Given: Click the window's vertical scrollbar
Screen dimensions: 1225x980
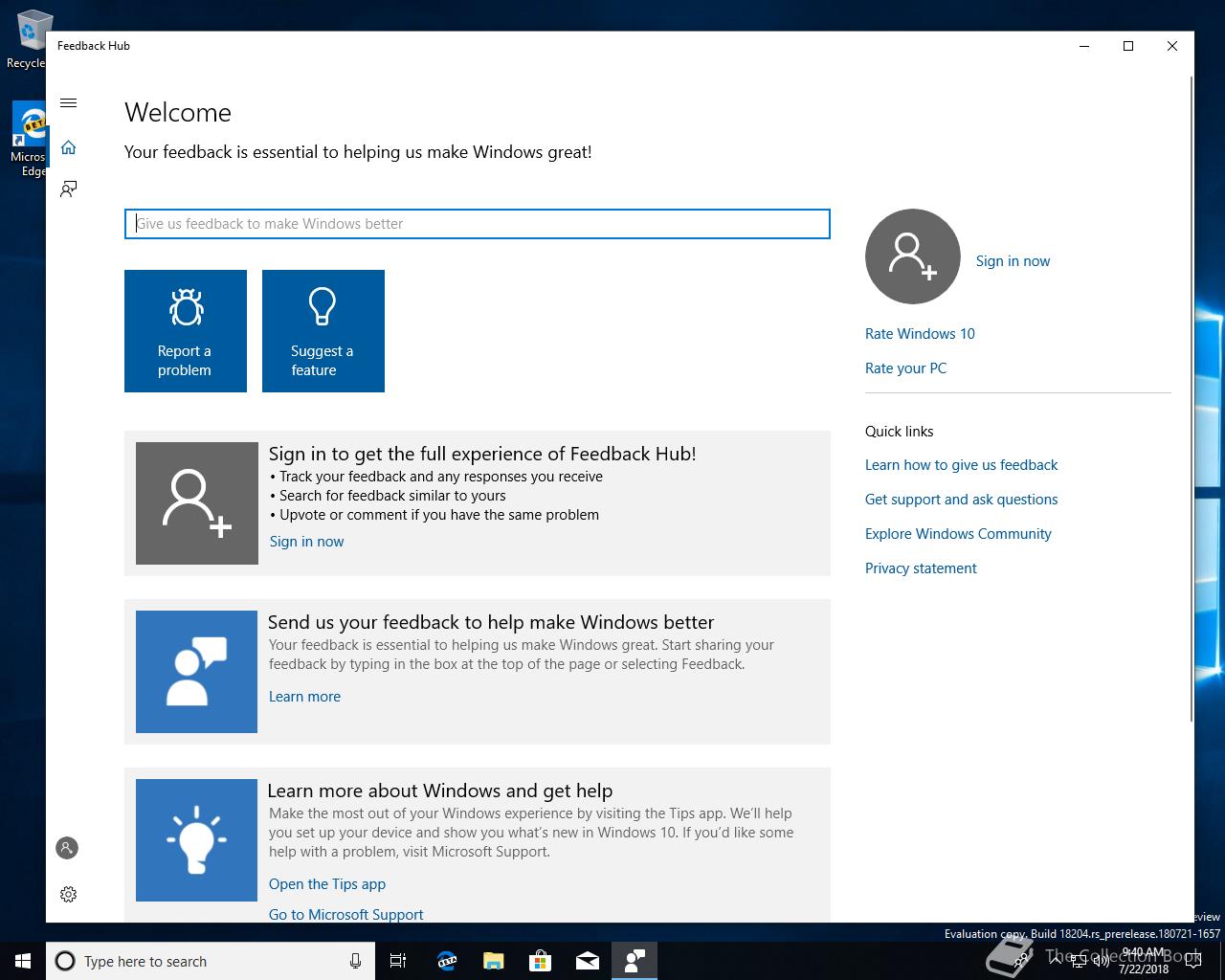Looking at the screenshot, I should click(x=1190, y=397).
